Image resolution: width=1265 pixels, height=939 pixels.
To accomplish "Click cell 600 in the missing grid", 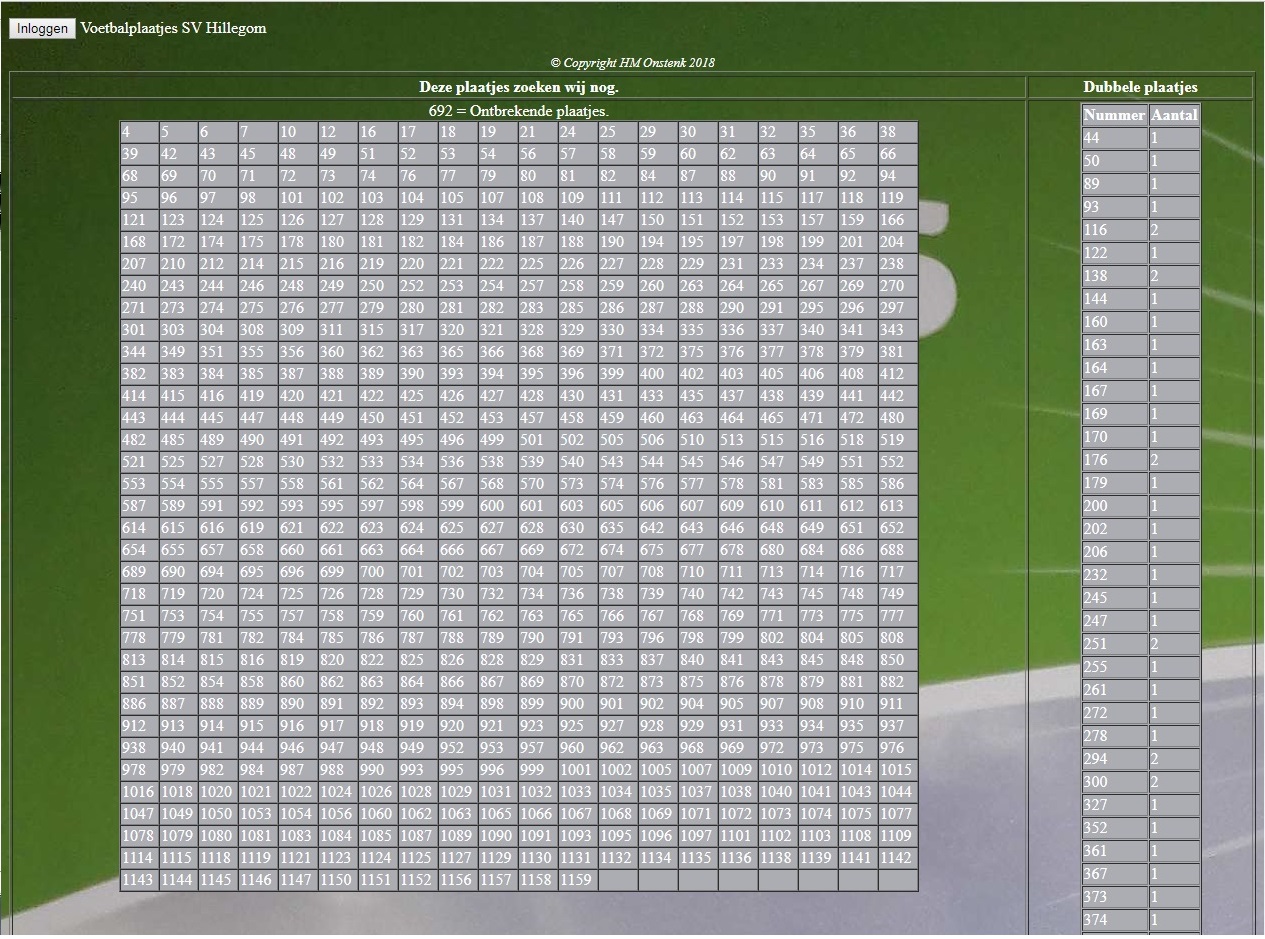I will 498,506.
